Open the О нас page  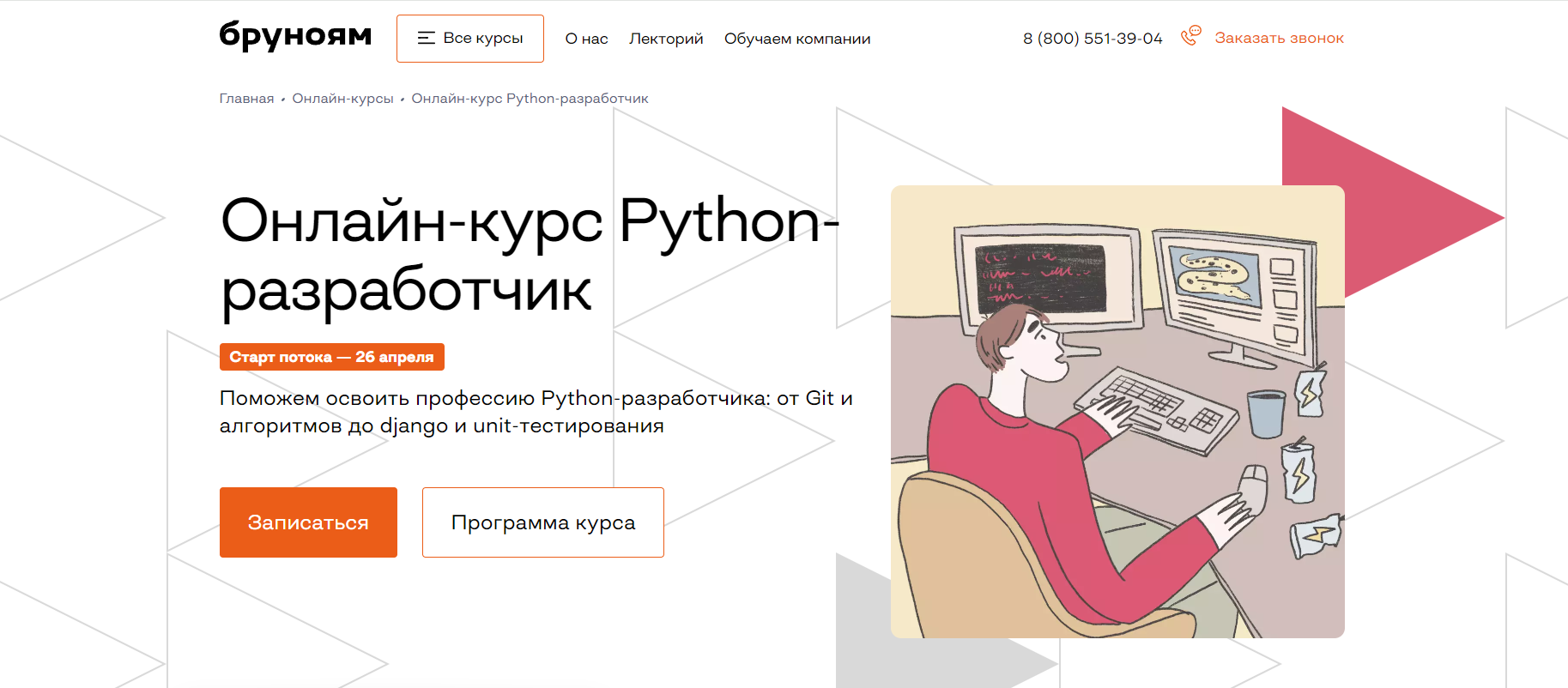tap(586, 39)
